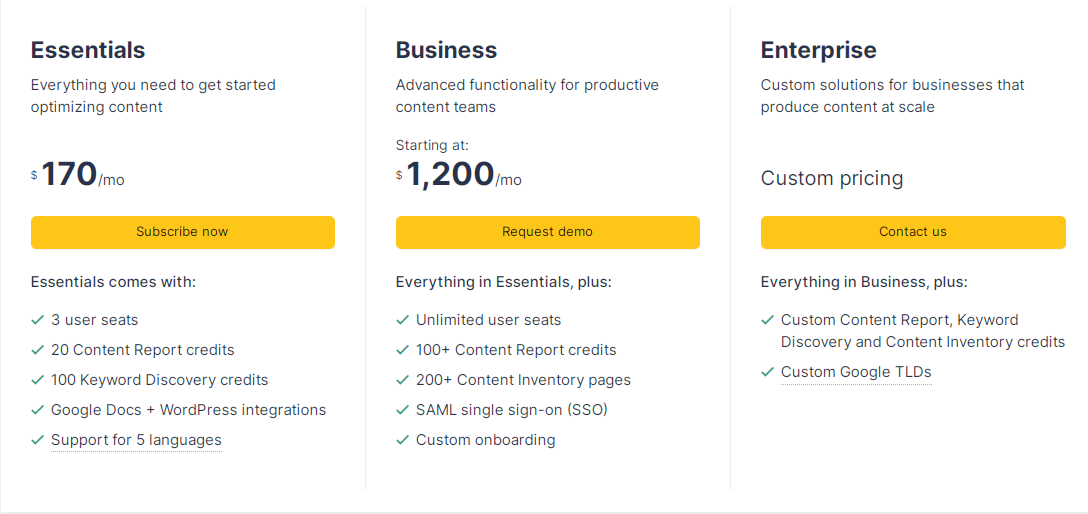Click checkmark beside Custom Google TLDs
This screenshot has width=1088, height=514.
pos(768,372)
